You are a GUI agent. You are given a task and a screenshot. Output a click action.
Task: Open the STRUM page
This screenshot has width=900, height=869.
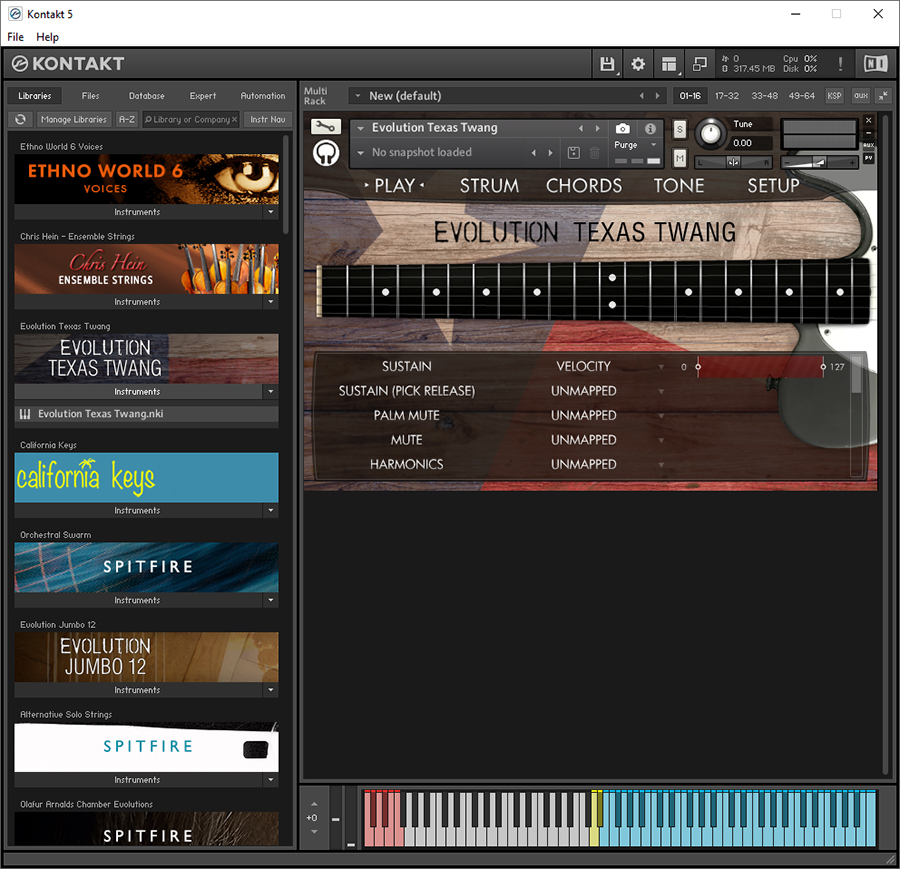[x=489, y=186]
